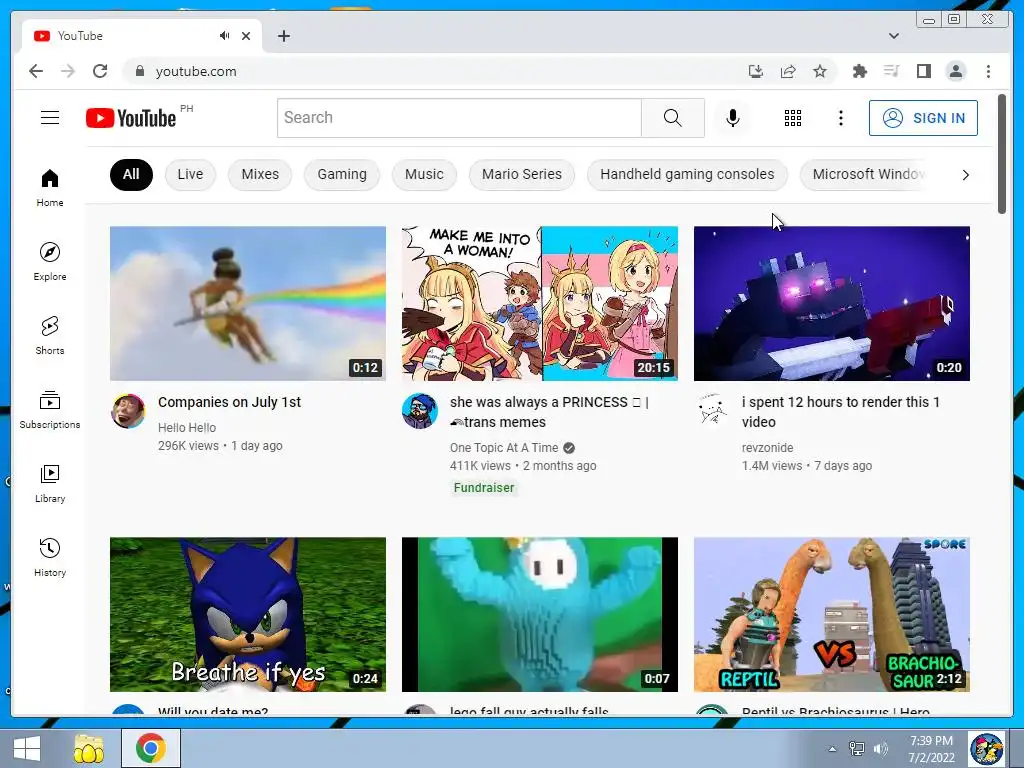Open revzonide channel name
Image resolution: width=1024 pixels, height=768 pixels.
tap(767, 448)
